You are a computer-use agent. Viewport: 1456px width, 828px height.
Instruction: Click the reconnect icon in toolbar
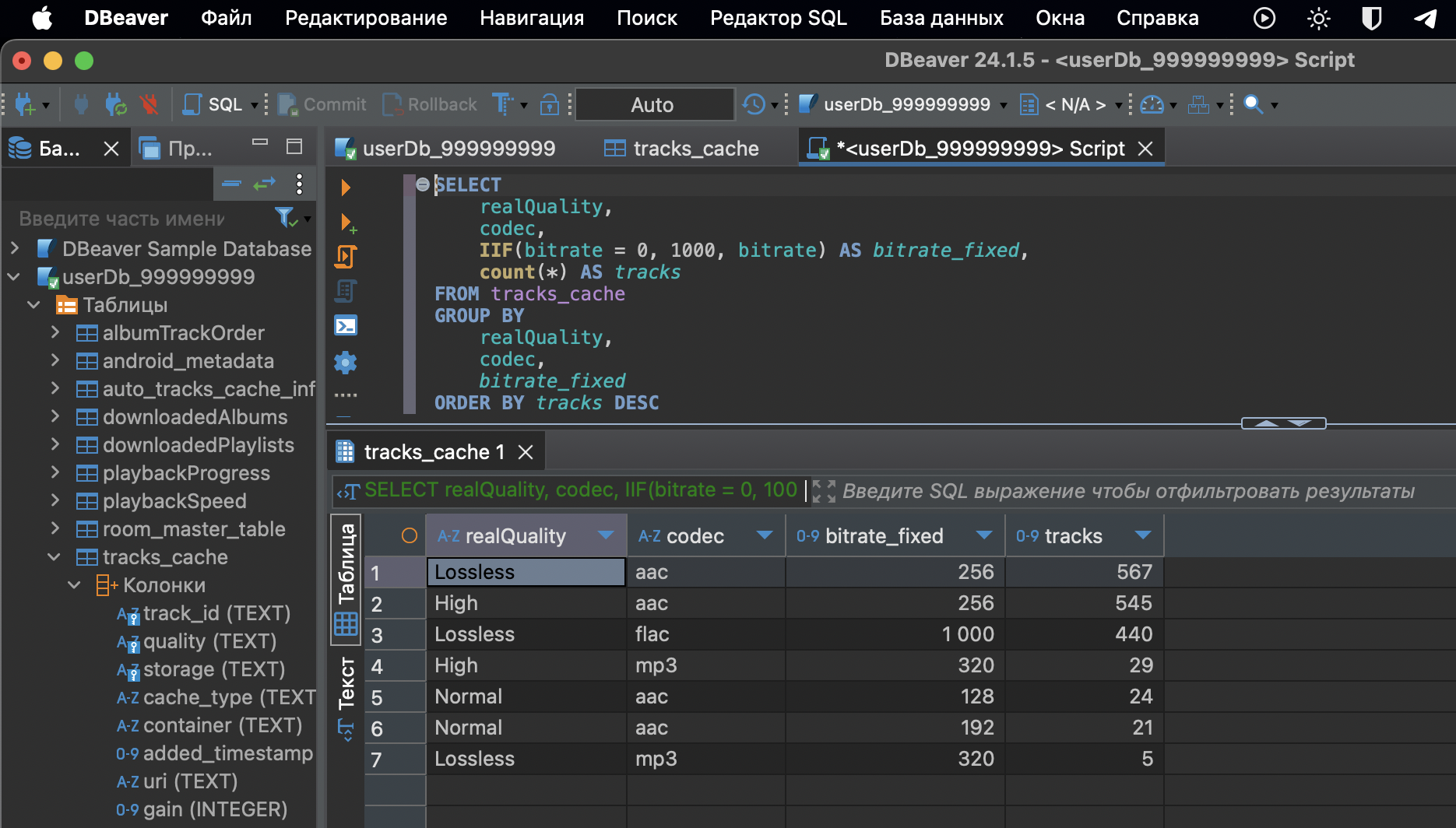point(116,104)
